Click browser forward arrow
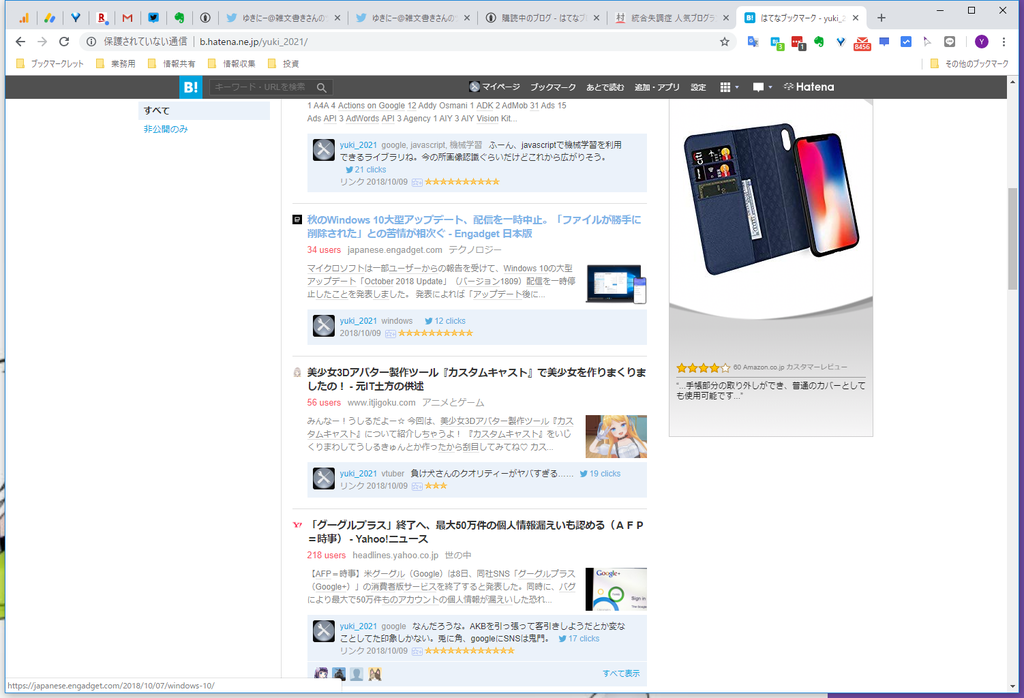Image resolution: width=1024 pixels, height=698 pixels. pyautogui.click(x=42, y=42)
